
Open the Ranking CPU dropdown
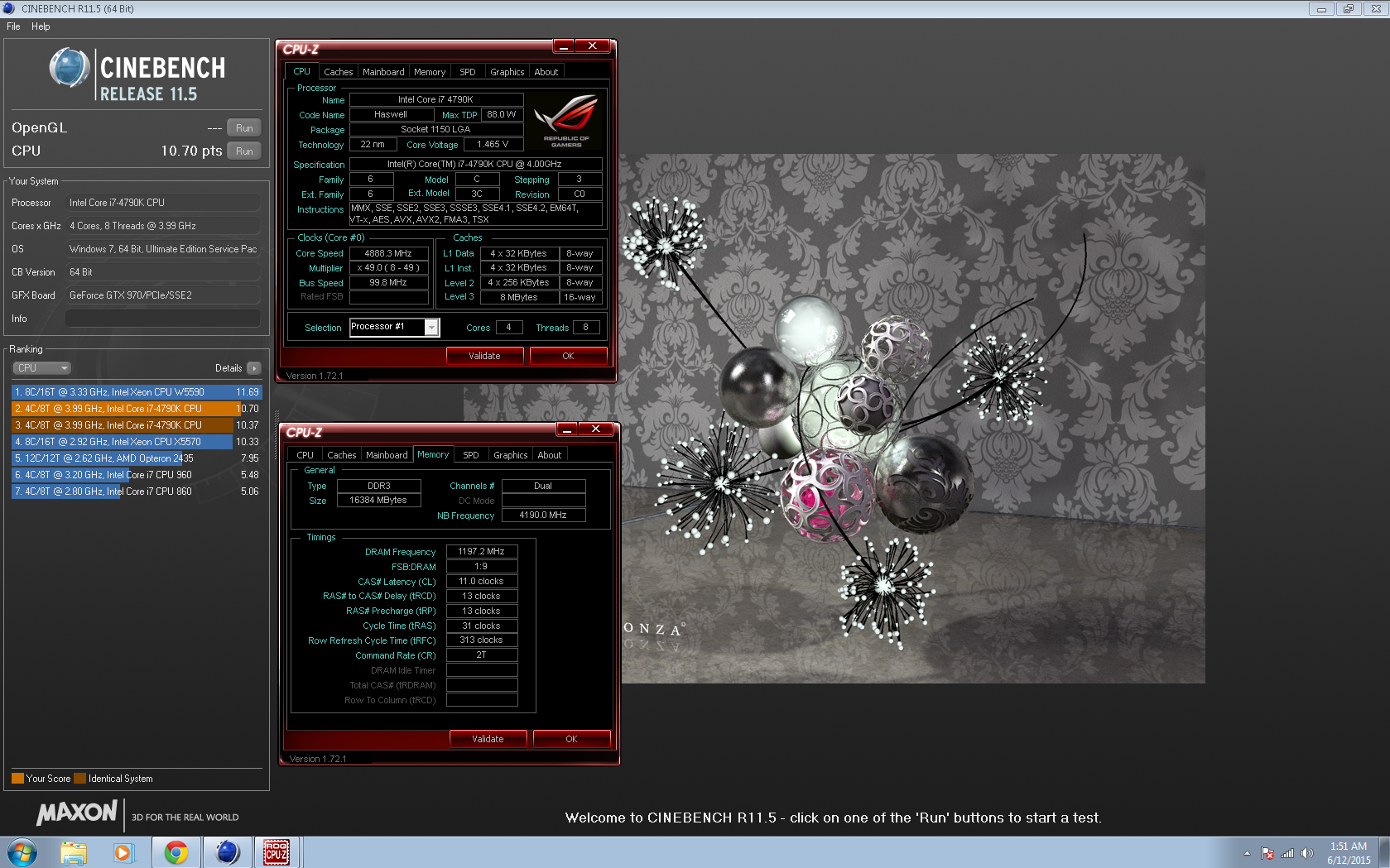(42, 368)
